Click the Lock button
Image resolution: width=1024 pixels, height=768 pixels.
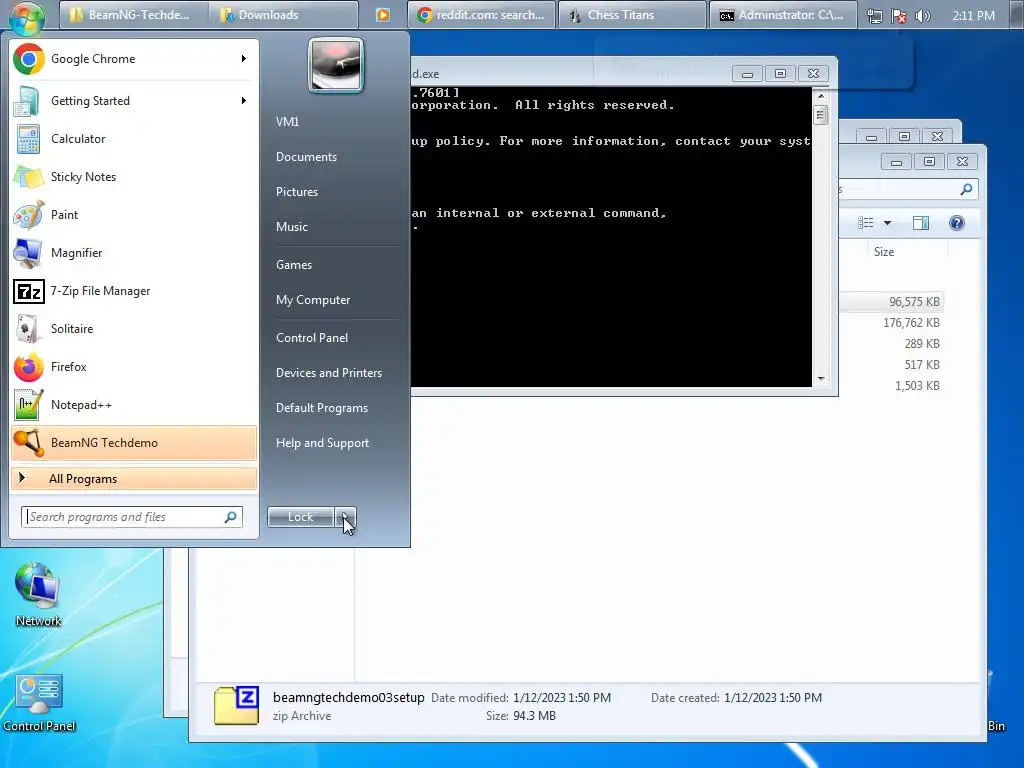(300, 517)
